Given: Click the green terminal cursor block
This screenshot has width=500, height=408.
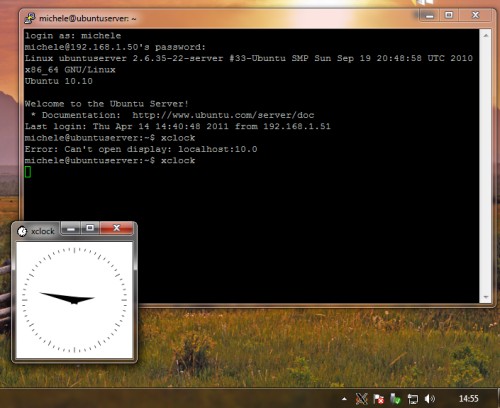Looking at the screenshot, I should [28, 172].
